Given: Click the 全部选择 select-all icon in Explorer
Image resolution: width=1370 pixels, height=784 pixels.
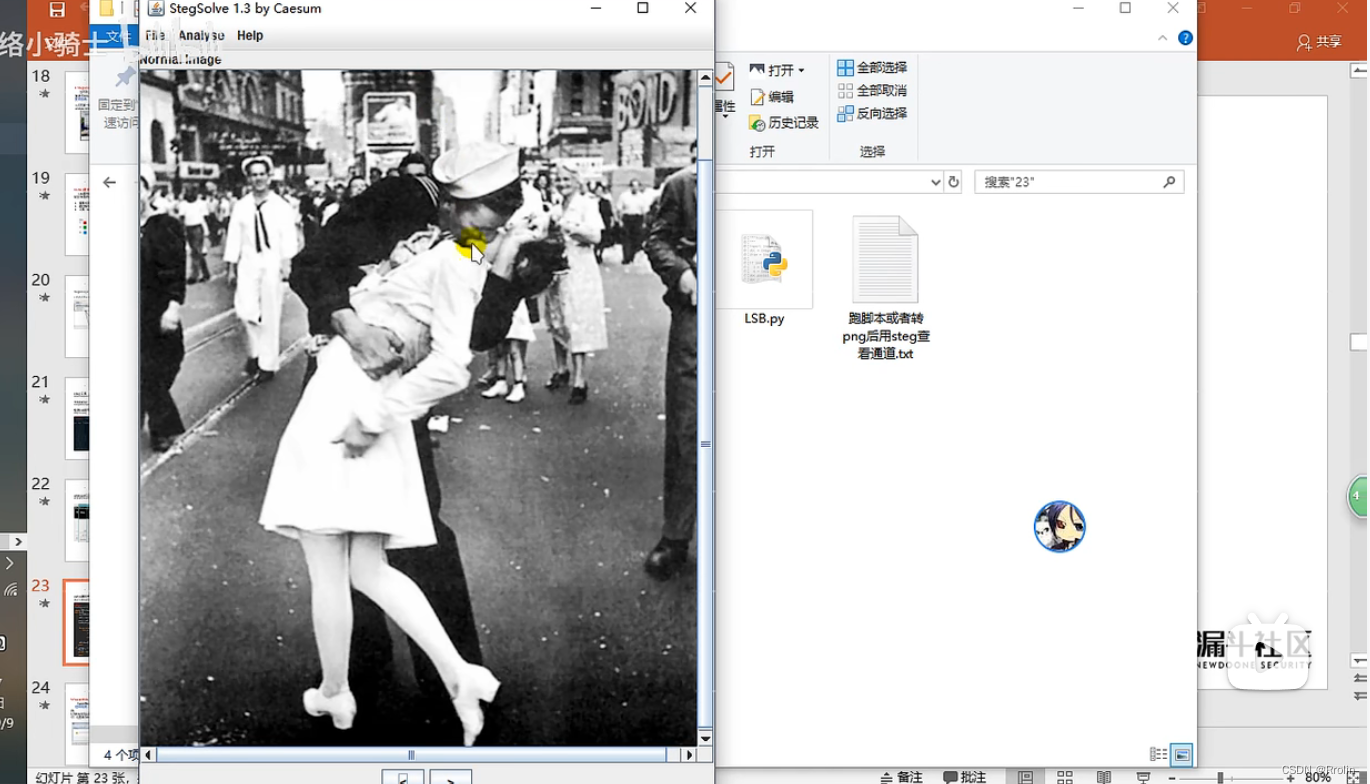Looking at the screenshot, I should pos(845,67).
